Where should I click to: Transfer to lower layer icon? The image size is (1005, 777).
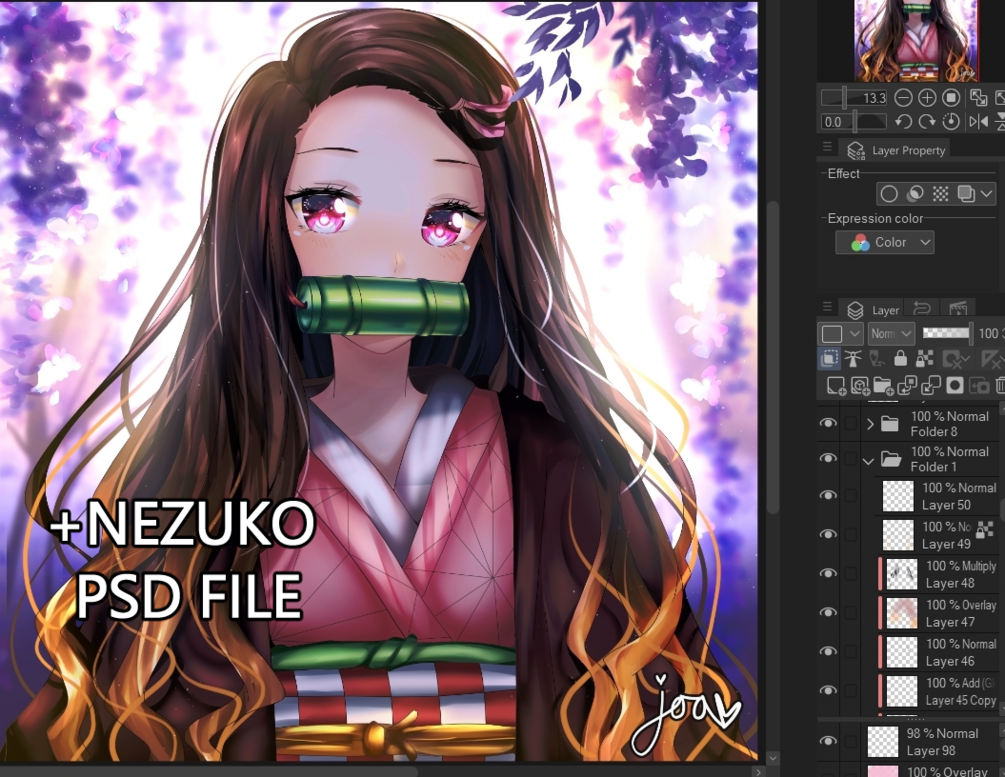click(x=907, y=386)
